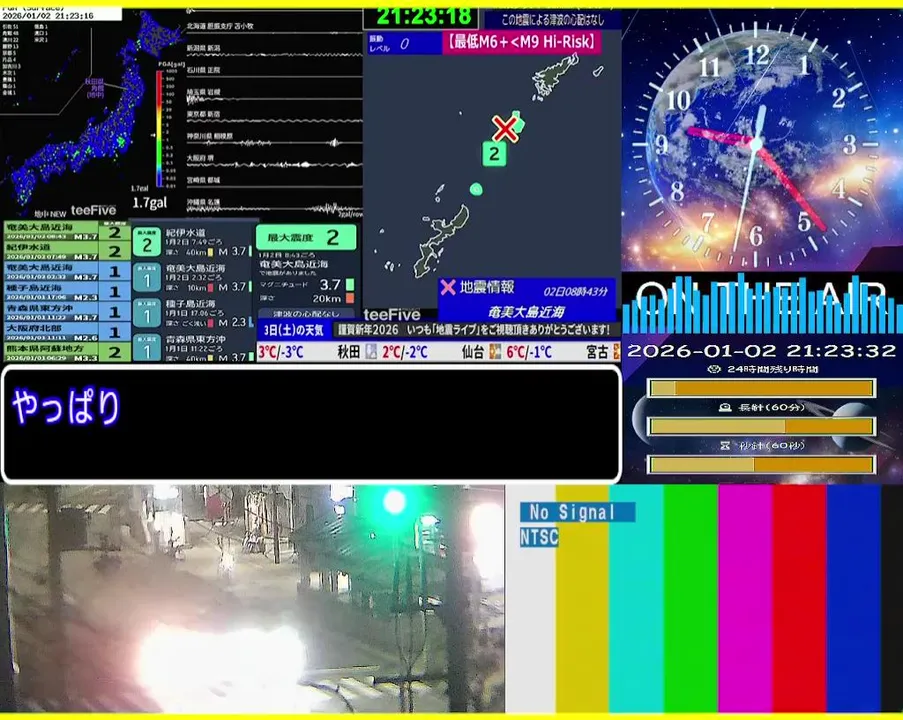This screenshot has width=903, height=720.
Task: Click the blue color bar in test pattern
Action: coord(853,599)
